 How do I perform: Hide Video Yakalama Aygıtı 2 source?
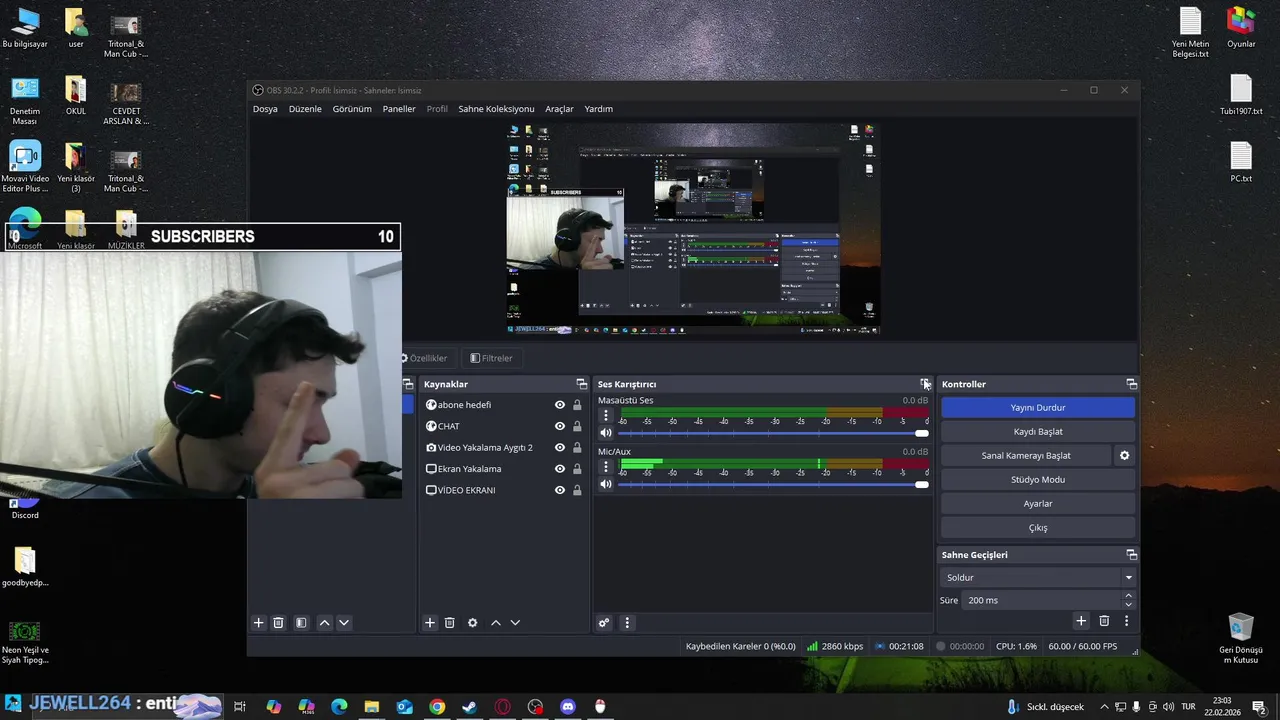point(560,448)
